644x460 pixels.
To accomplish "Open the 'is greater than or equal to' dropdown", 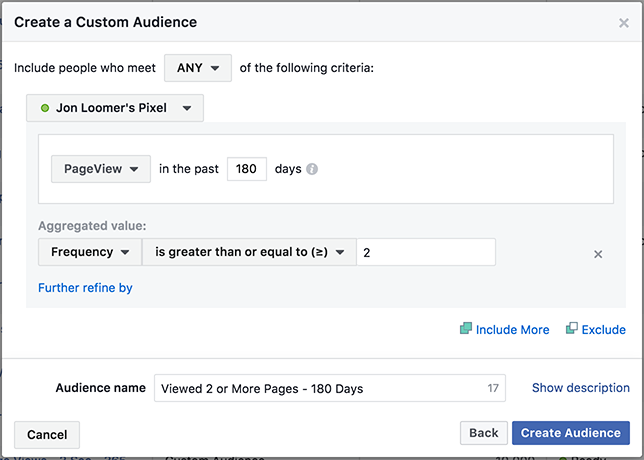I will (x=249, y=252).
